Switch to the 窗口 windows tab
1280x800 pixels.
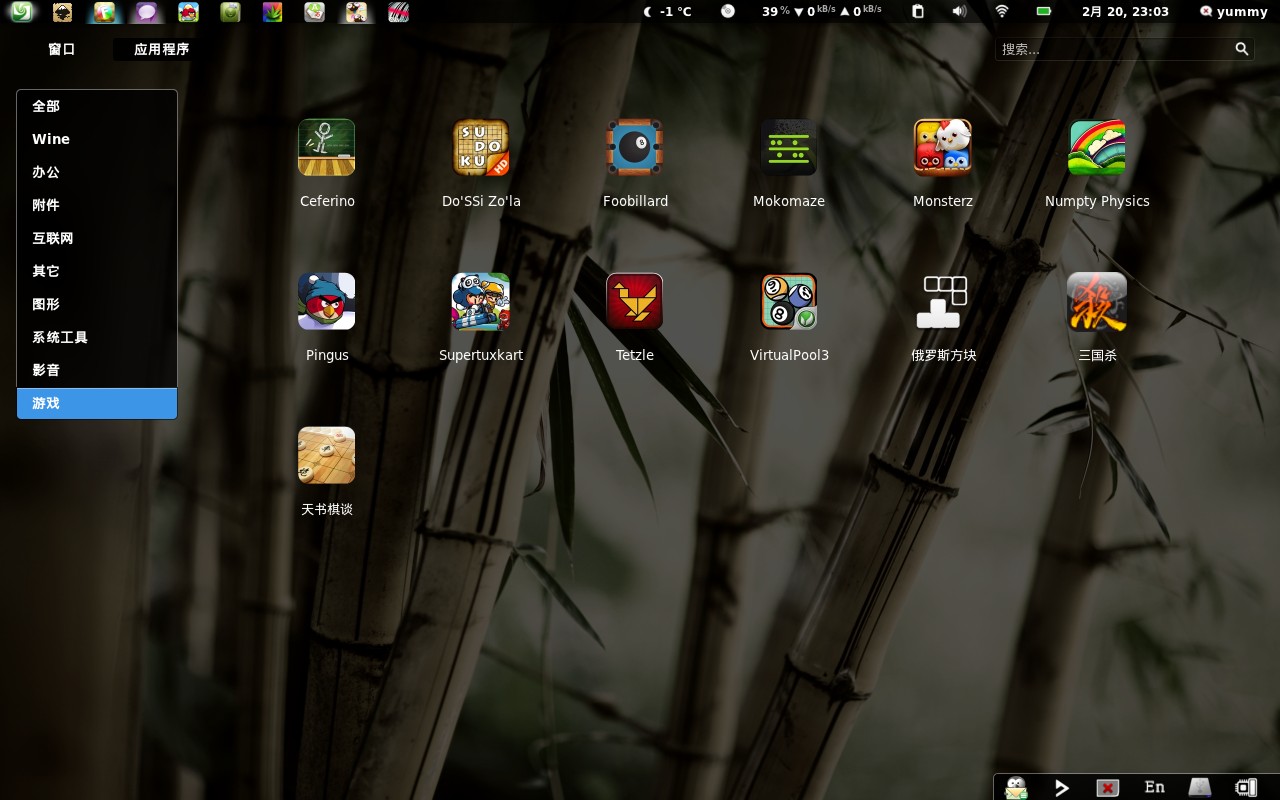pos(62,49)
